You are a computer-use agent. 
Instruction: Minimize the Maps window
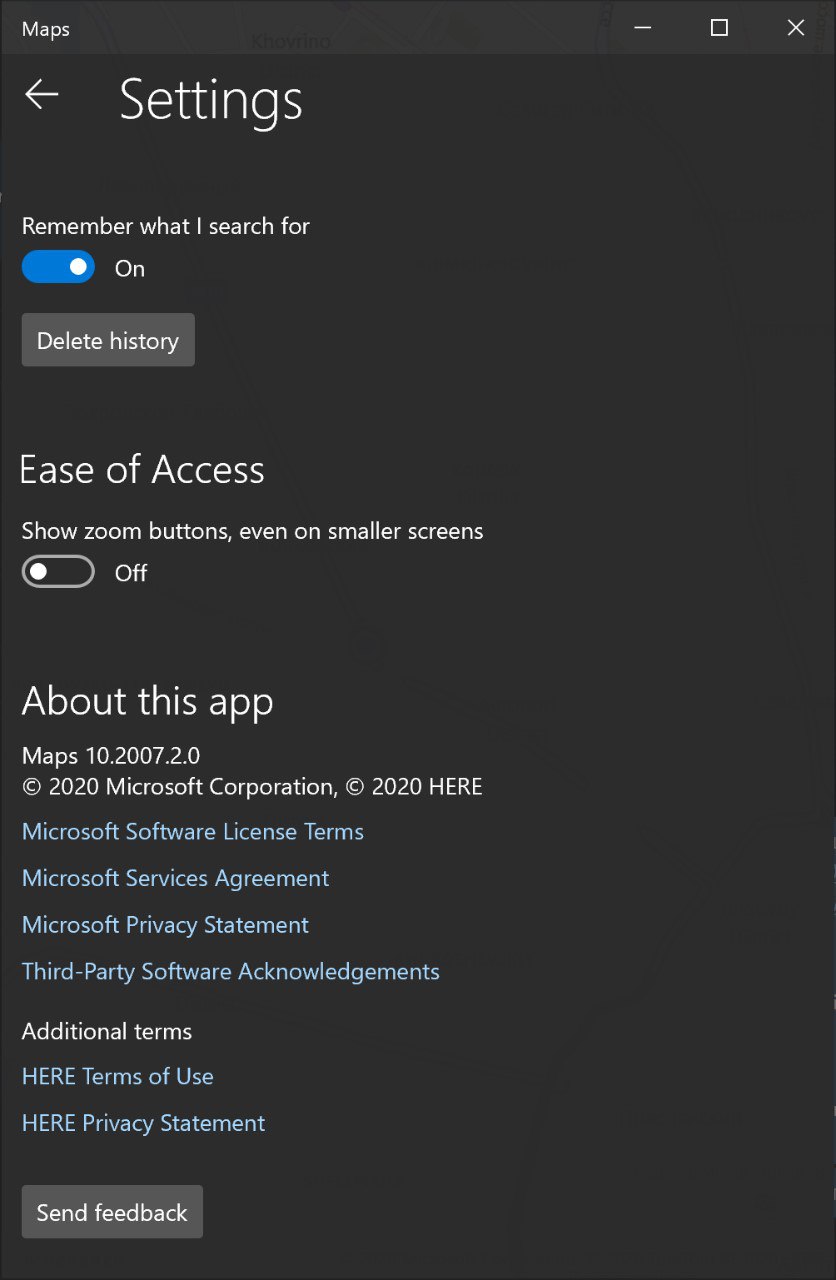point(642,27)
